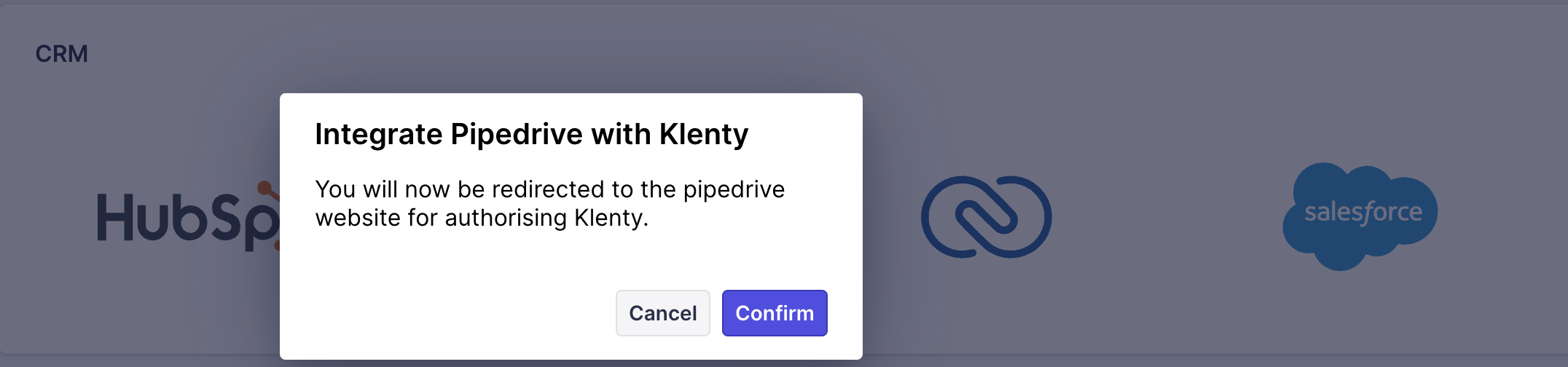Select the HubSpot logo
This screenshot has height=367, width=1568.
coord(182,218)
